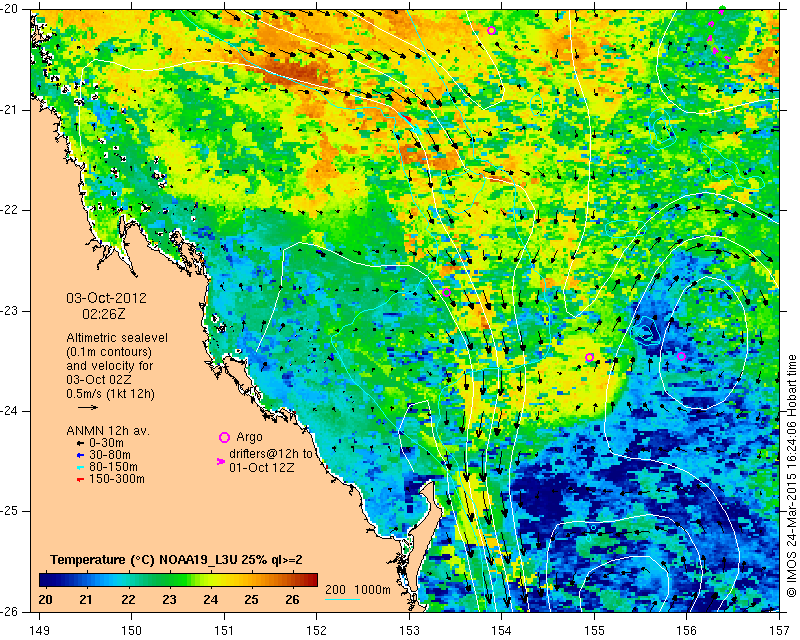
Task: Click the longitude axis label '149'
Action: (40, 631)
